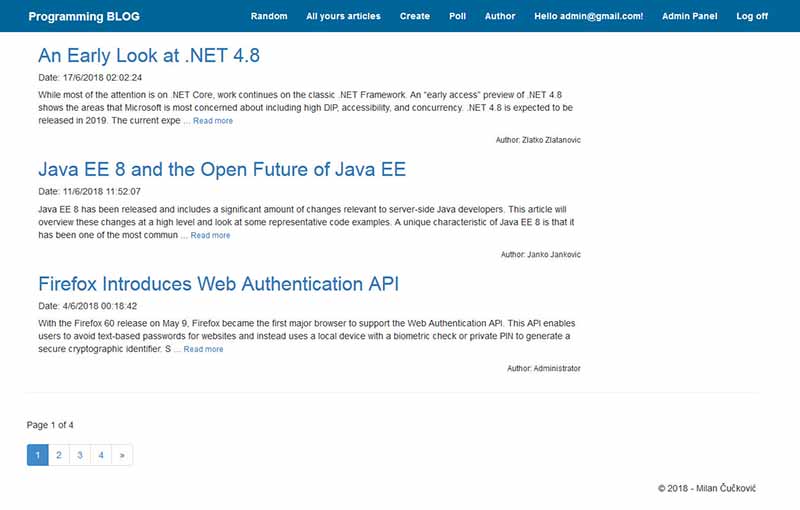Click Read more under Firefox article
The width and height of the screenshot is (800, 510).
tap(203, 349)
